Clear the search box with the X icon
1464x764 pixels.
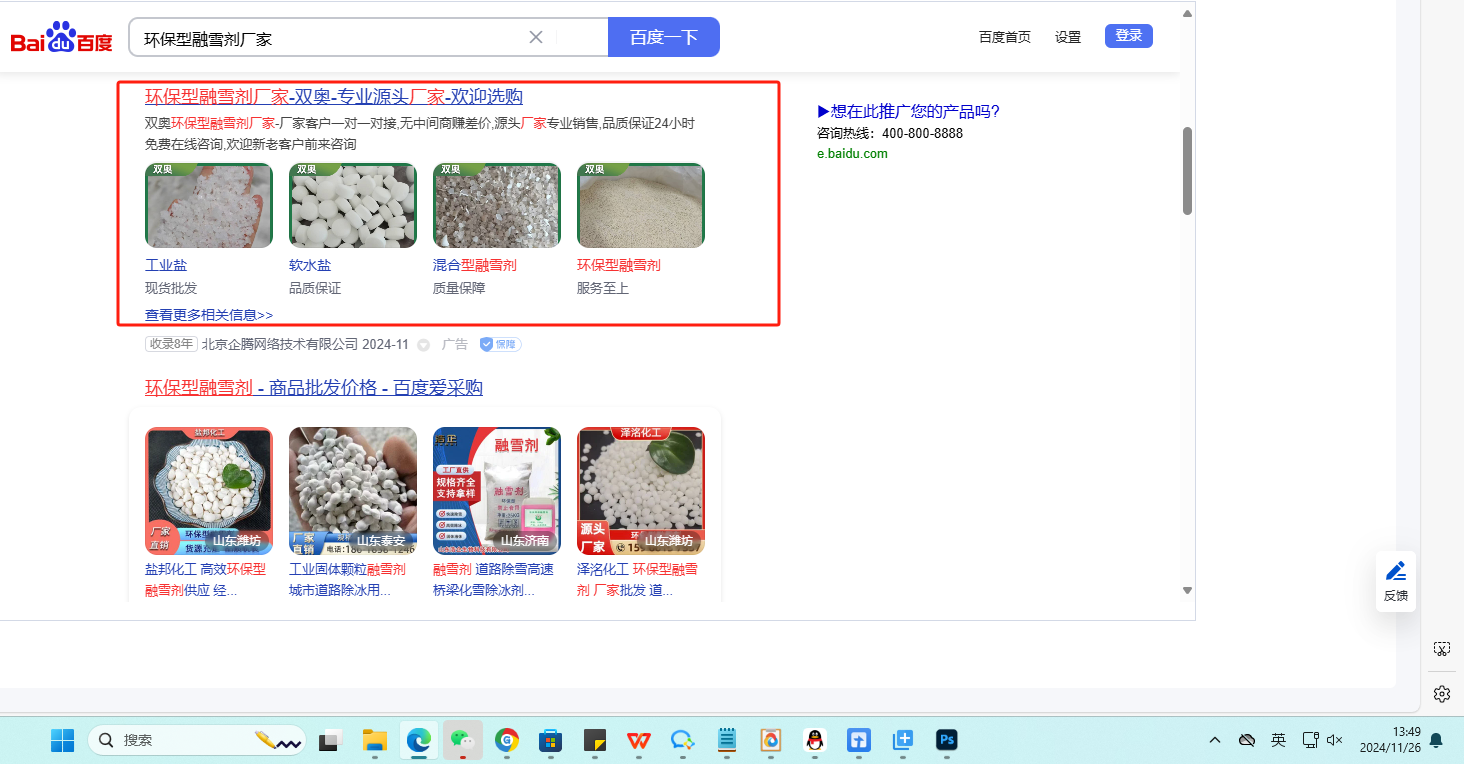click(536, 37)
